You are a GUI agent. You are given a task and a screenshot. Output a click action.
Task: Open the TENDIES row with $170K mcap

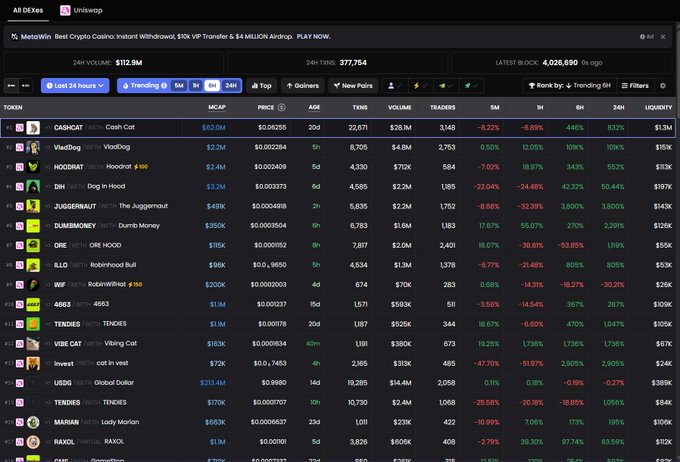(338, 403)
